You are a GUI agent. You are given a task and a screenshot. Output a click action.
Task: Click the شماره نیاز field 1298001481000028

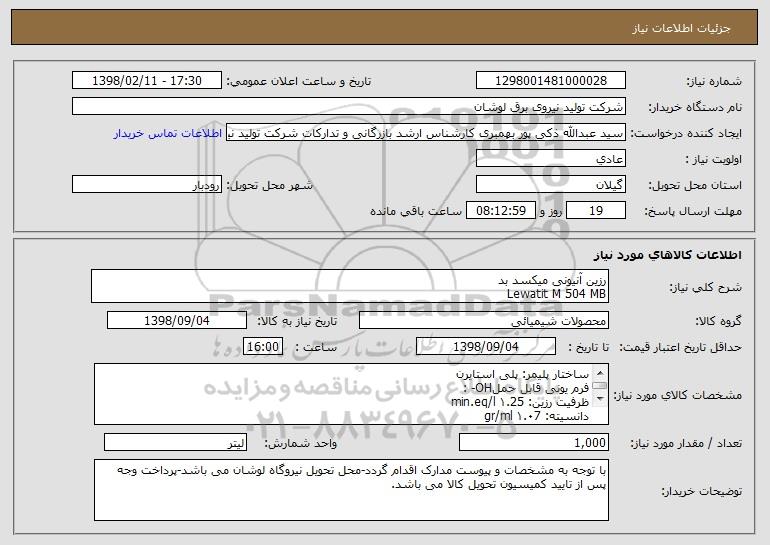pyautogui.click(x=550, y=81)
